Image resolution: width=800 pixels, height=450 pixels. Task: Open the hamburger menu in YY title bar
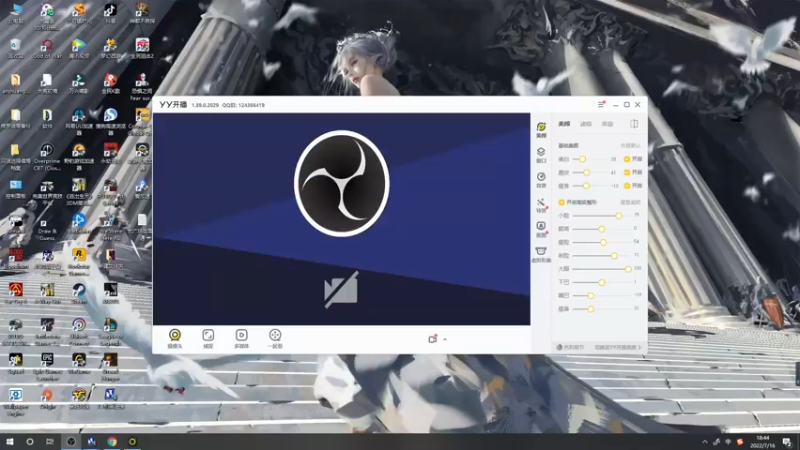click(601, 105)
